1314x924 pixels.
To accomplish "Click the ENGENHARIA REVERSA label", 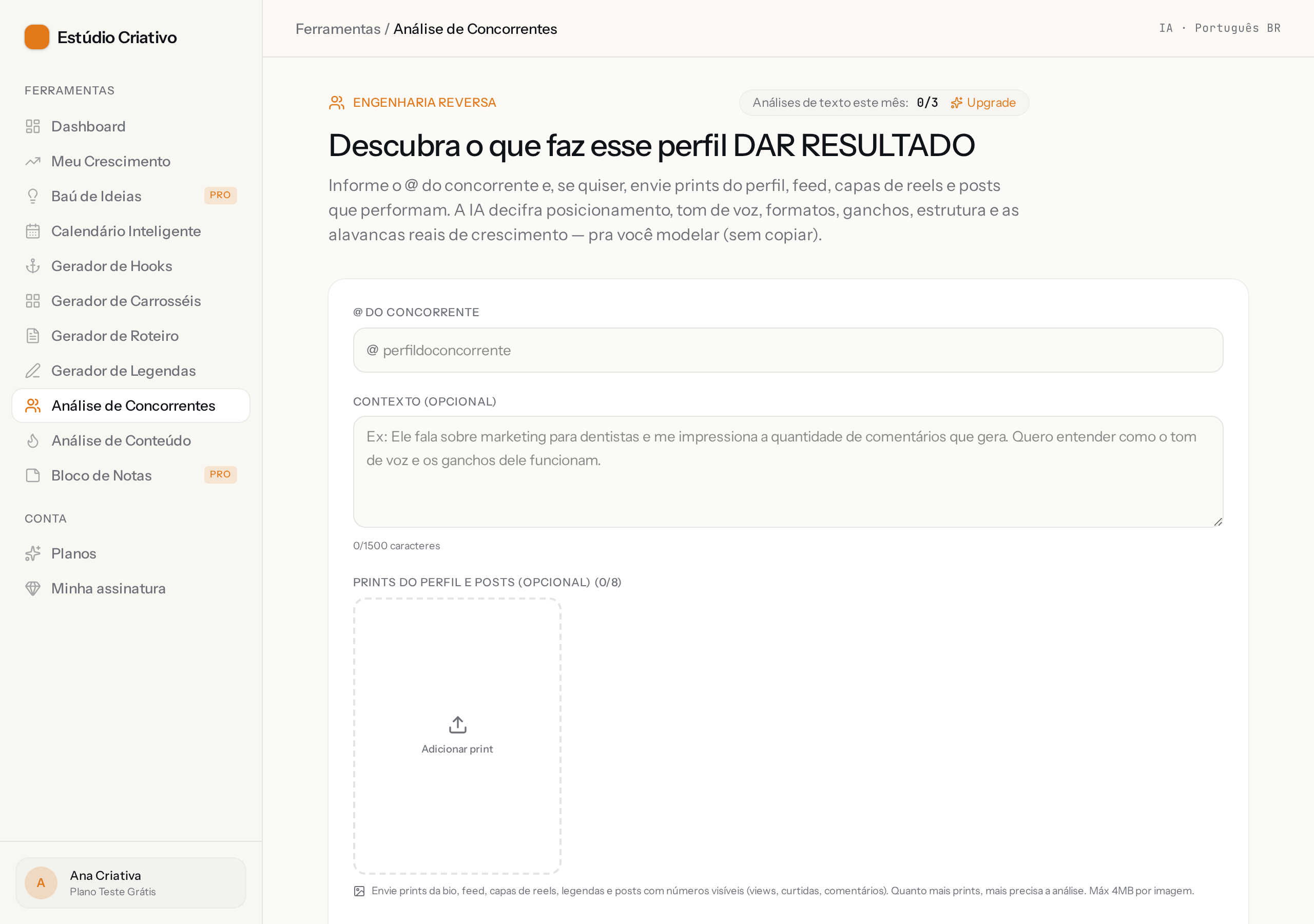I will [x=424, y=103].
